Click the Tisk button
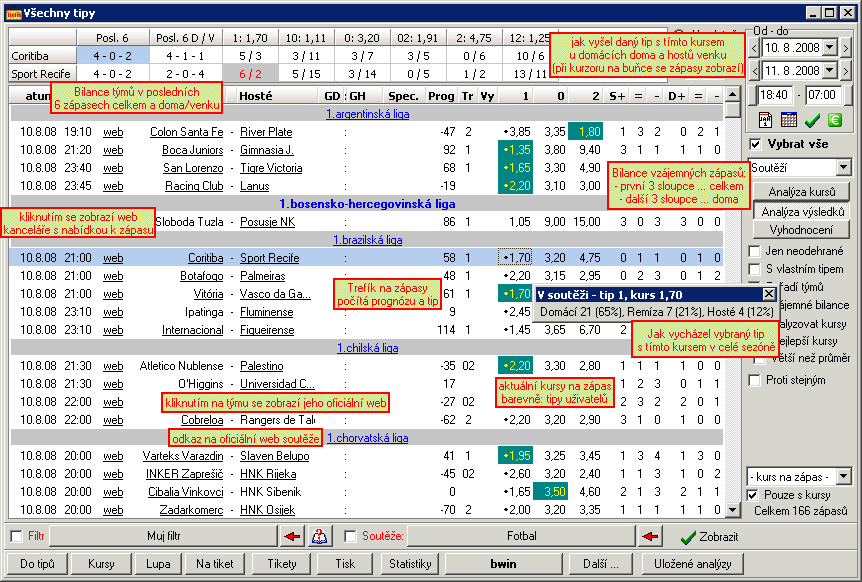This screenshot has height=582, width=862. pyautogui.click(x=345, y=564)
